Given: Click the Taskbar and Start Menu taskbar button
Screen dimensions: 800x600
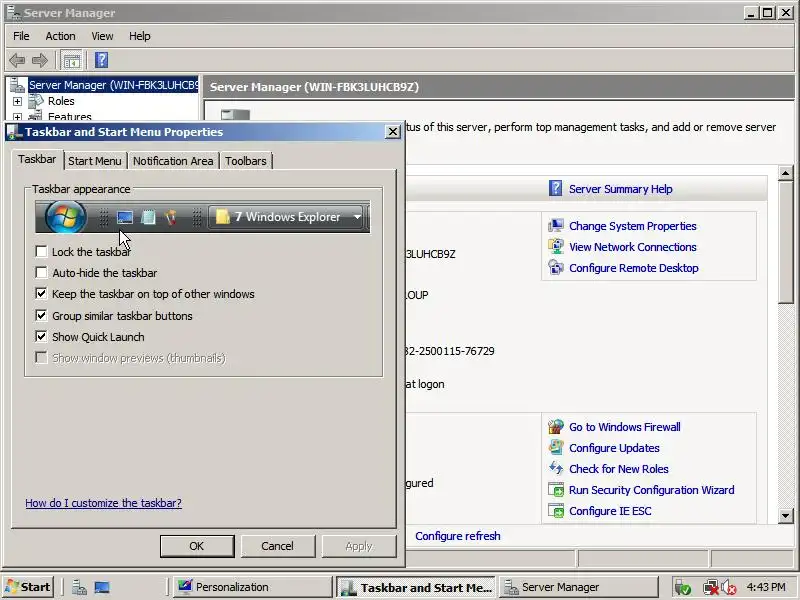Looking at the screenshot, I should click(416, 587).
